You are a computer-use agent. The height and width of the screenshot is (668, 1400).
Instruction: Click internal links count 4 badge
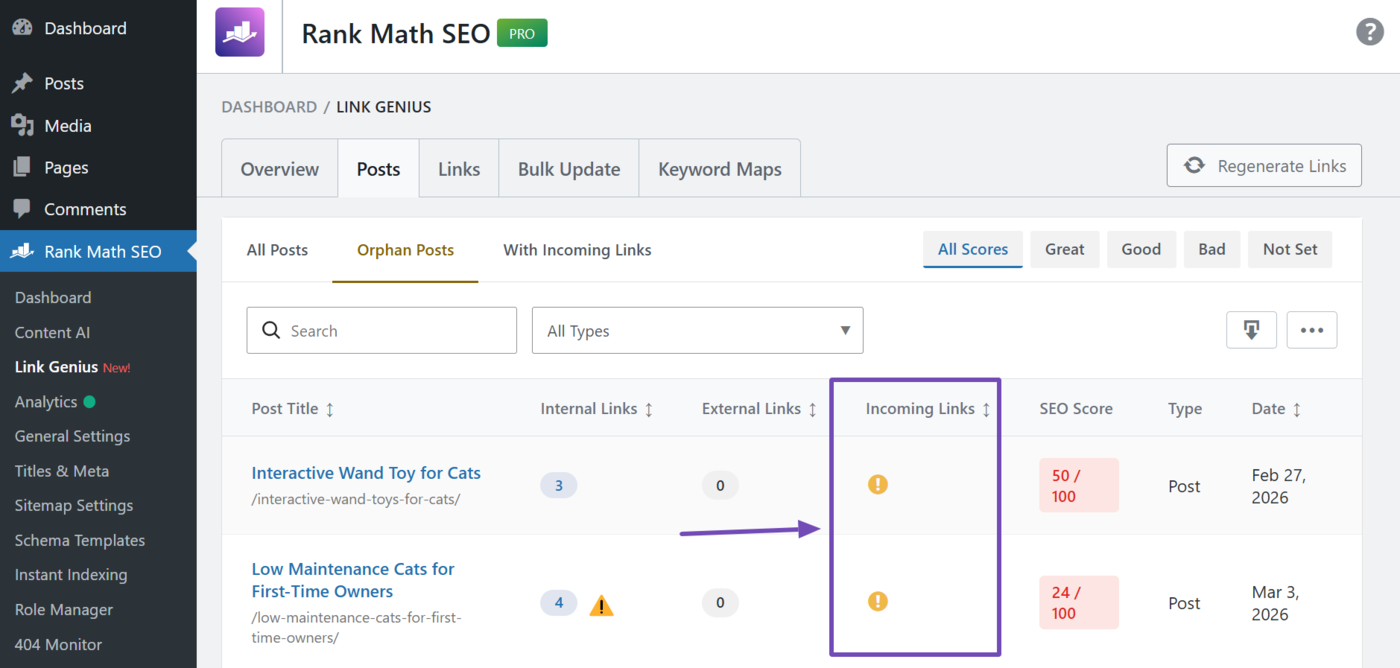(559, 603)
